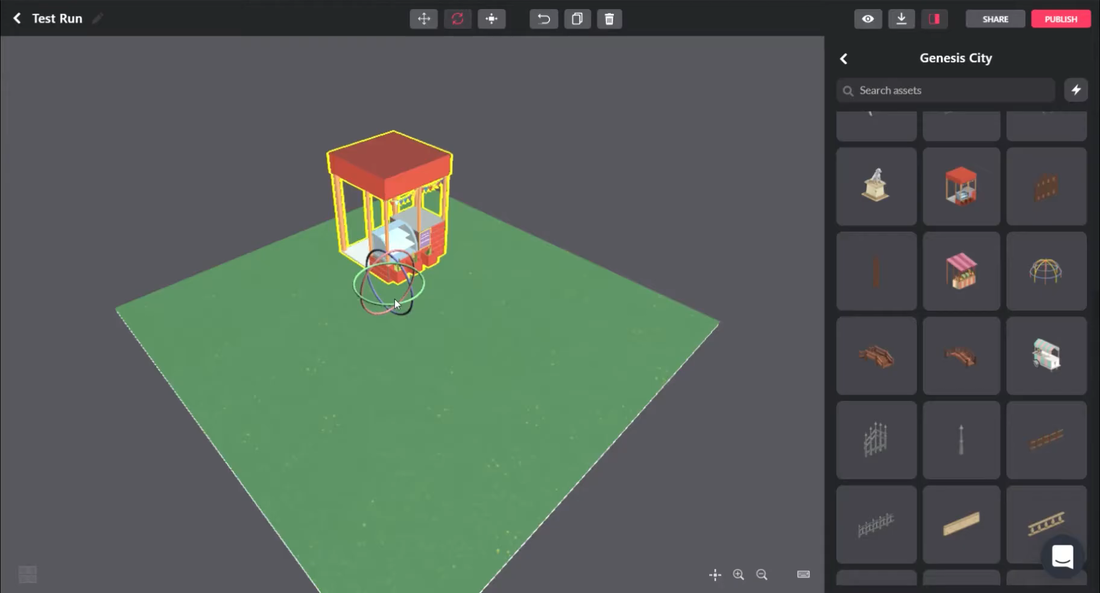Rename project using pencil icon
1100x593 pixels.
click(x=97, y=19)
